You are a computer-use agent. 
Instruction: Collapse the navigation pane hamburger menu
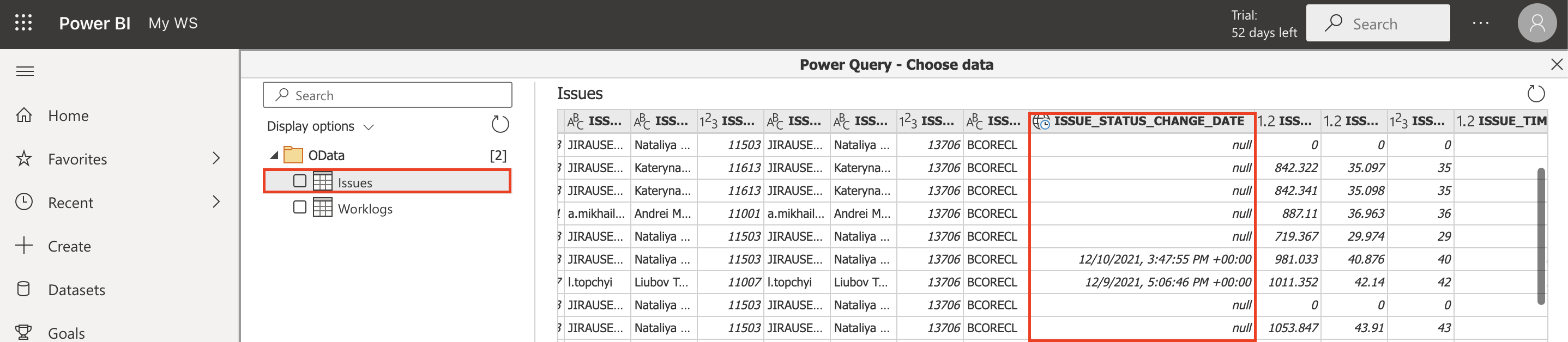click(x=25, y=72)
